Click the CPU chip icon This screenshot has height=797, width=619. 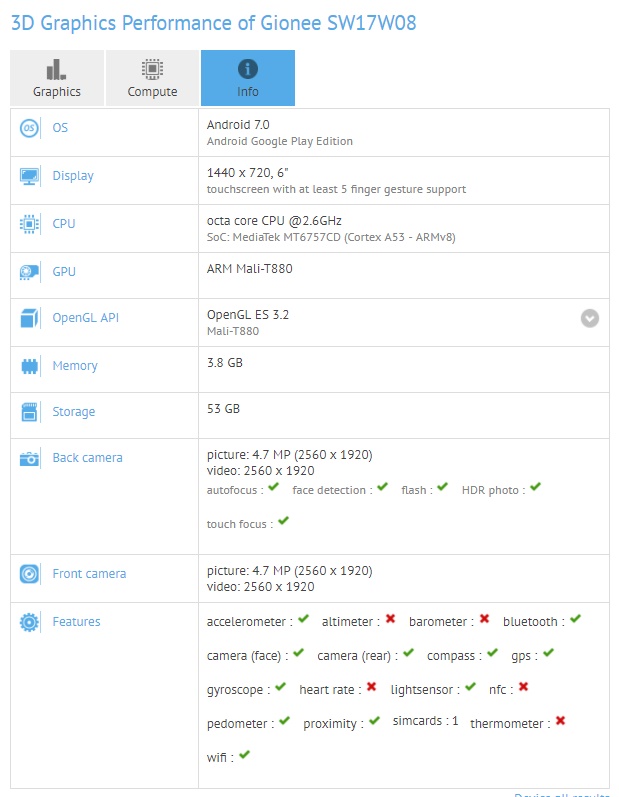(29, 224)
